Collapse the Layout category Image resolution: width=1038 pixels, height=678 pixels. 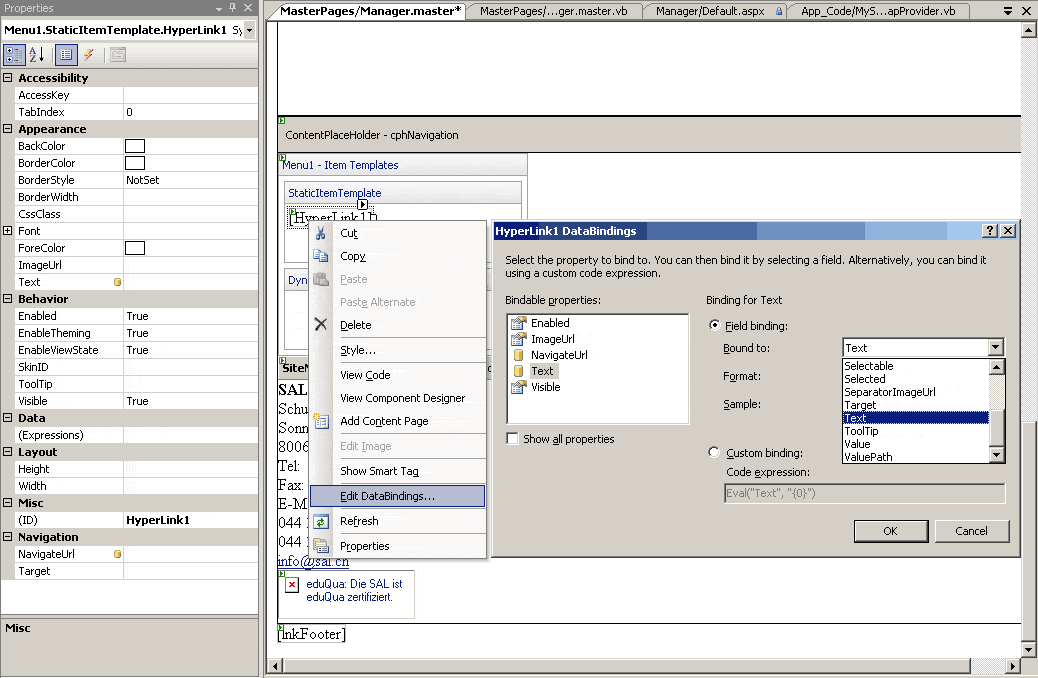coord(7,452)
